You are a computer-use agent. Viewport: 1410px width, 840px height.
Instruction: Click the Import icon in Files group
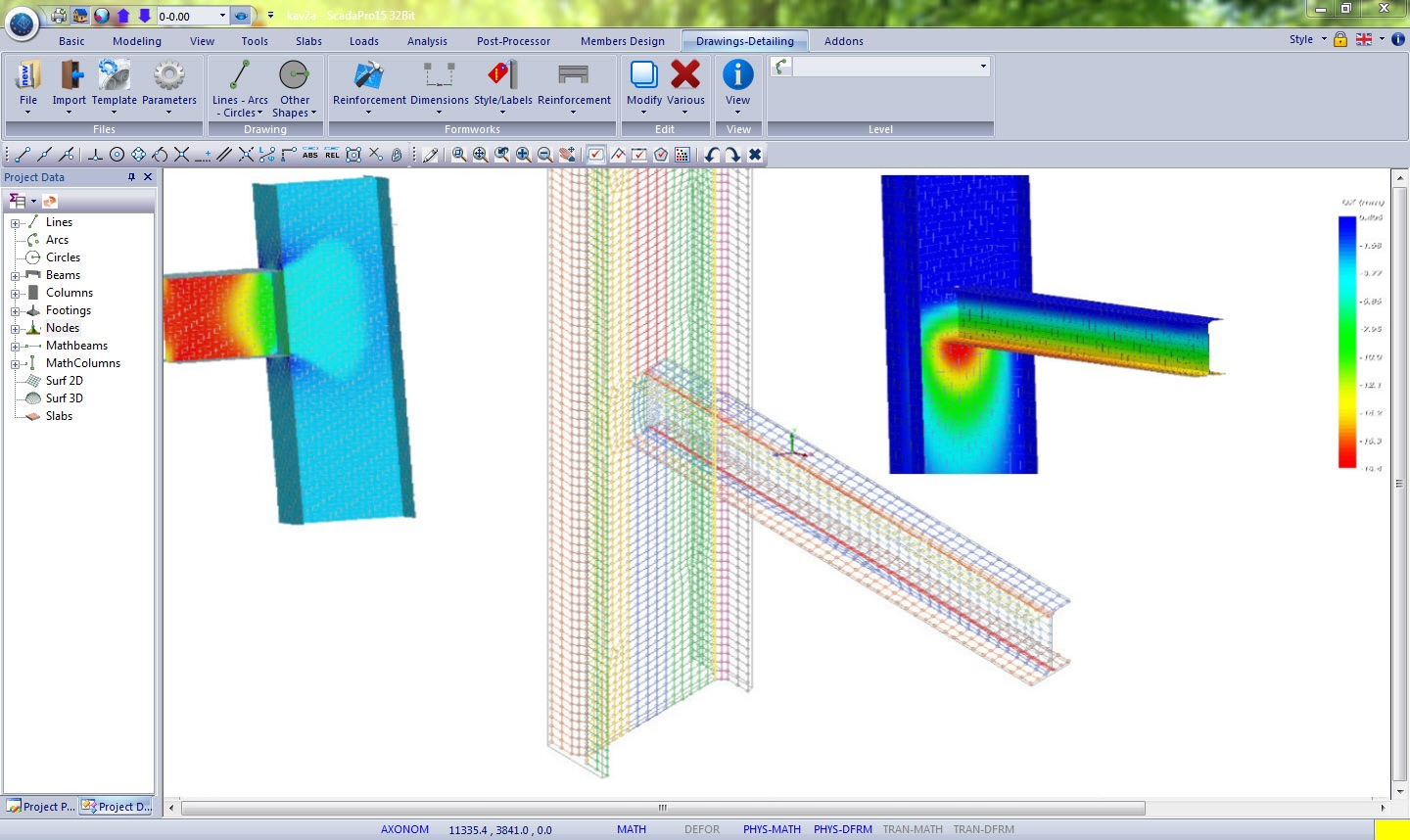click(x=69, y=76)
